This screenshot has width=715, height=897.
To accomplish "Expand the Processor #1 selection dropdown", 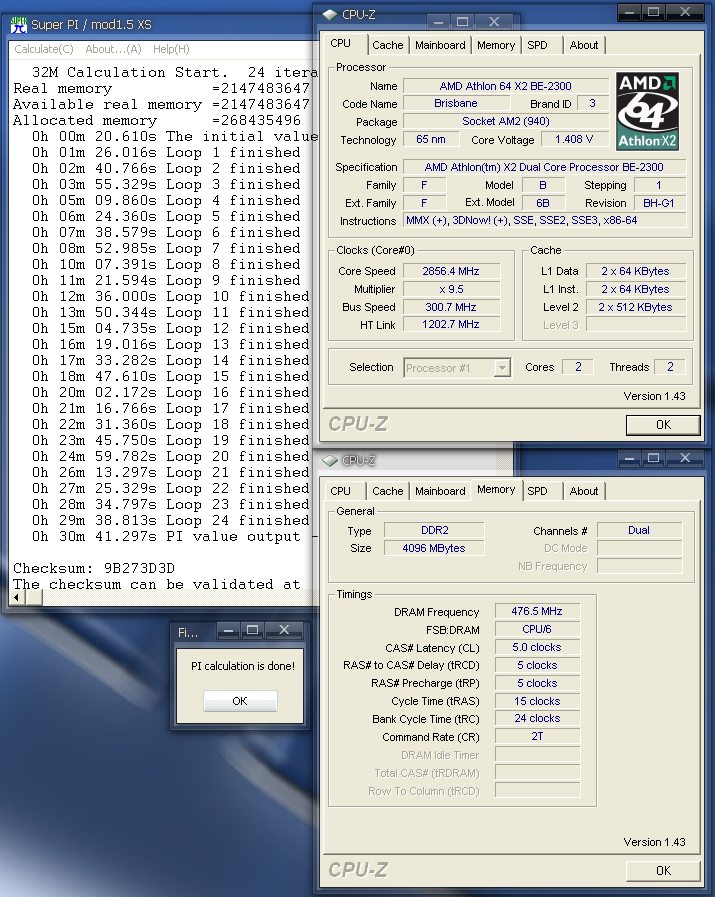I will 502,368.
